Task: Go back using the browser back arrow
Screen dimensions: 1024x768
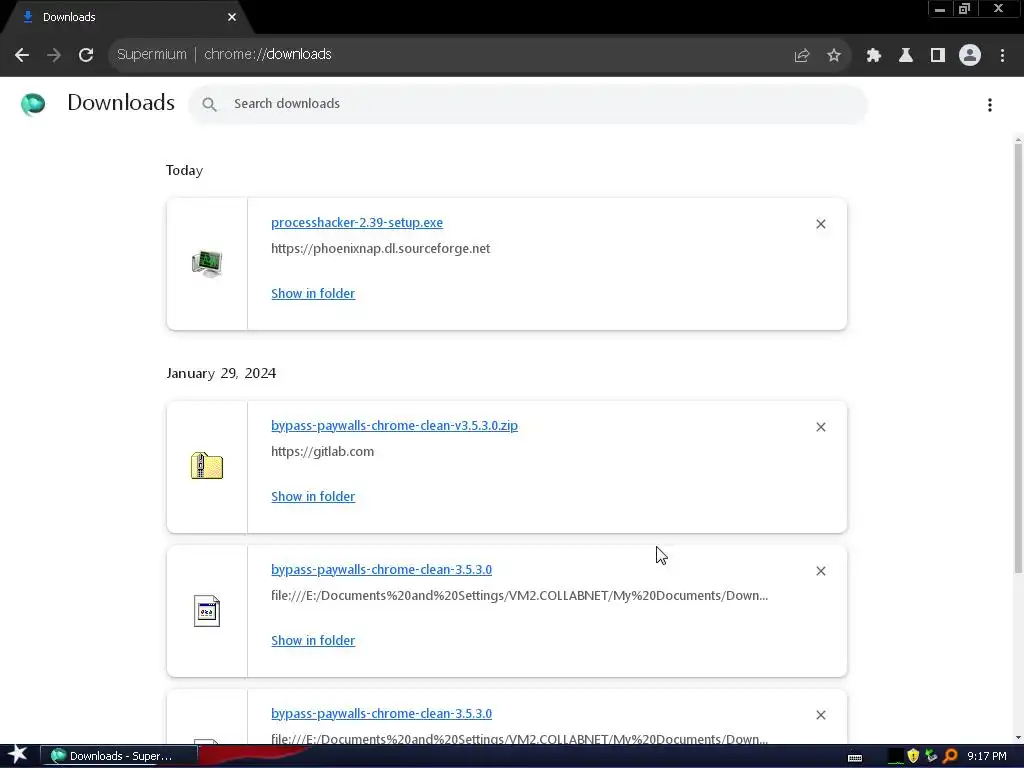Action: (22, 55)
